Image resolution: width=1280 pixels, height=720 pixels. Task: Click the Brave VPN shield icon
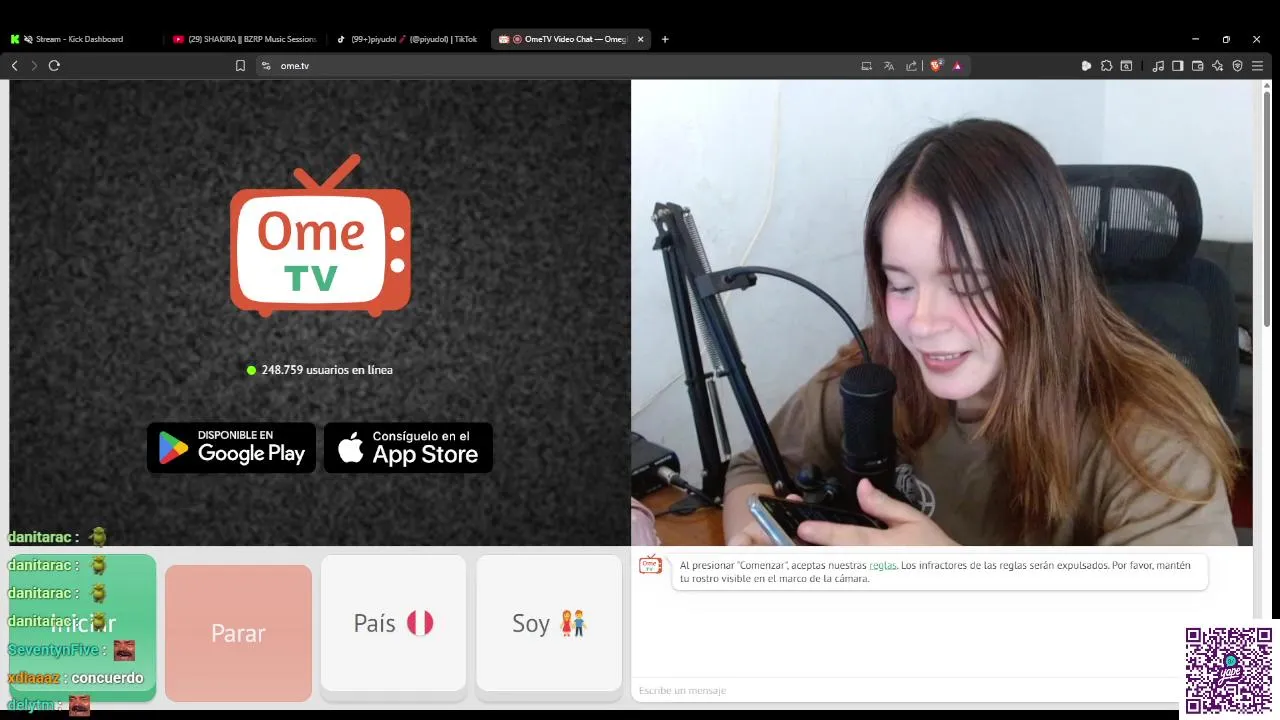click(x=1237, y=66)
